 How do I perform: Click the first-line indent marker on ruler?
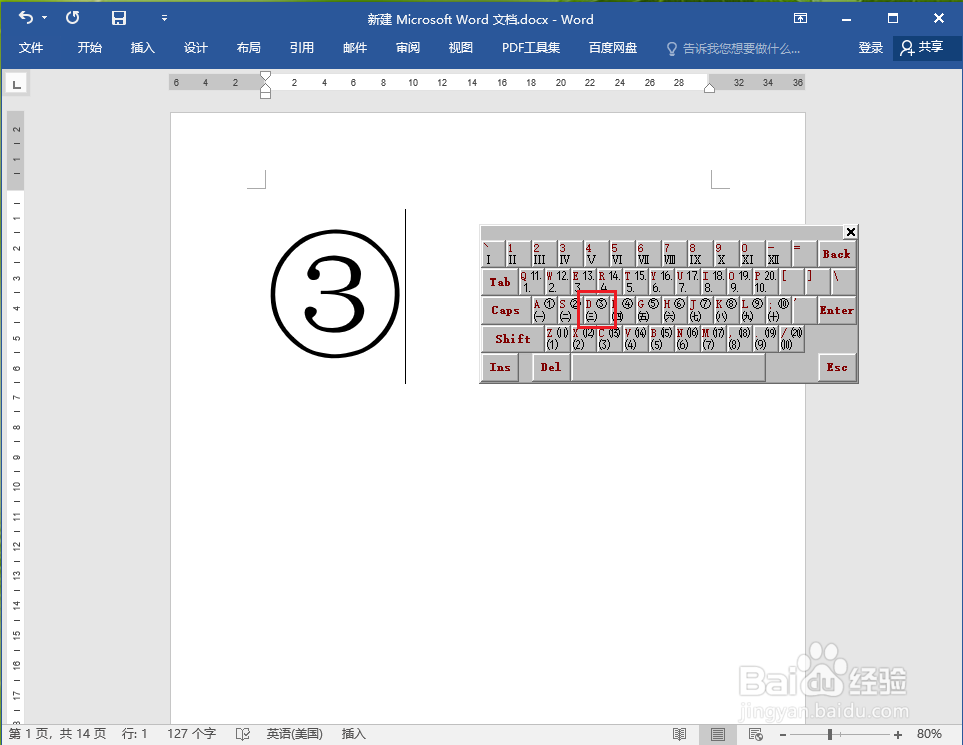click(265, 76)
